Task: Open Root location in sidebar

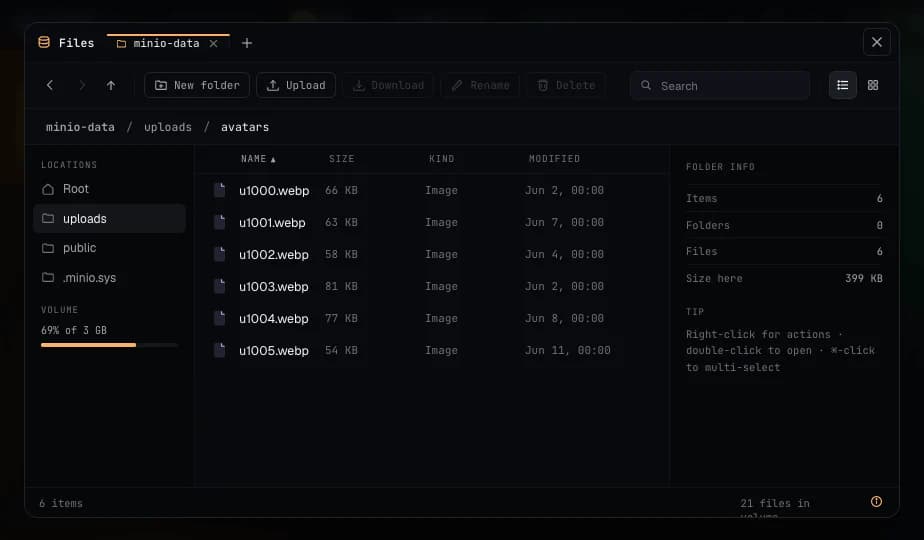Action: click(110, 189)
